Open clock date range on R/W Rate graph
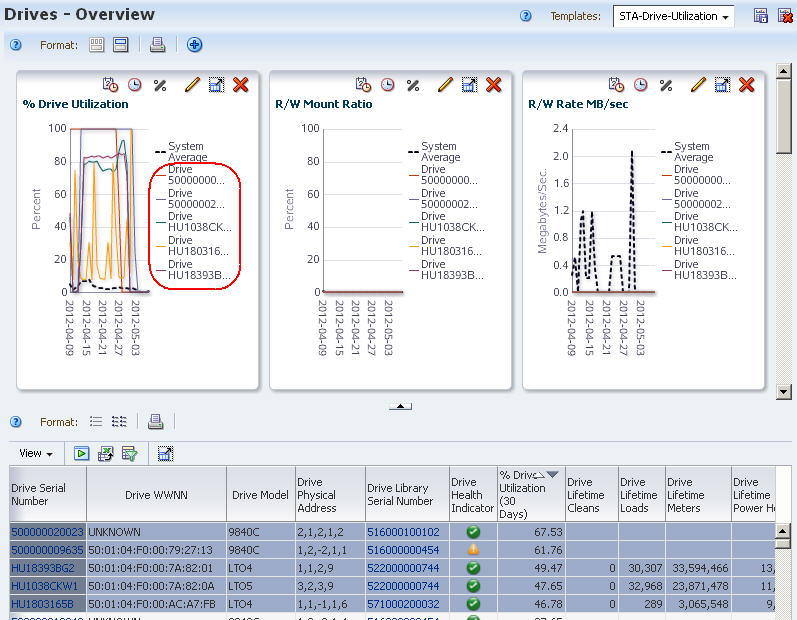Screen dimensions: 797x620 point(640,84)
